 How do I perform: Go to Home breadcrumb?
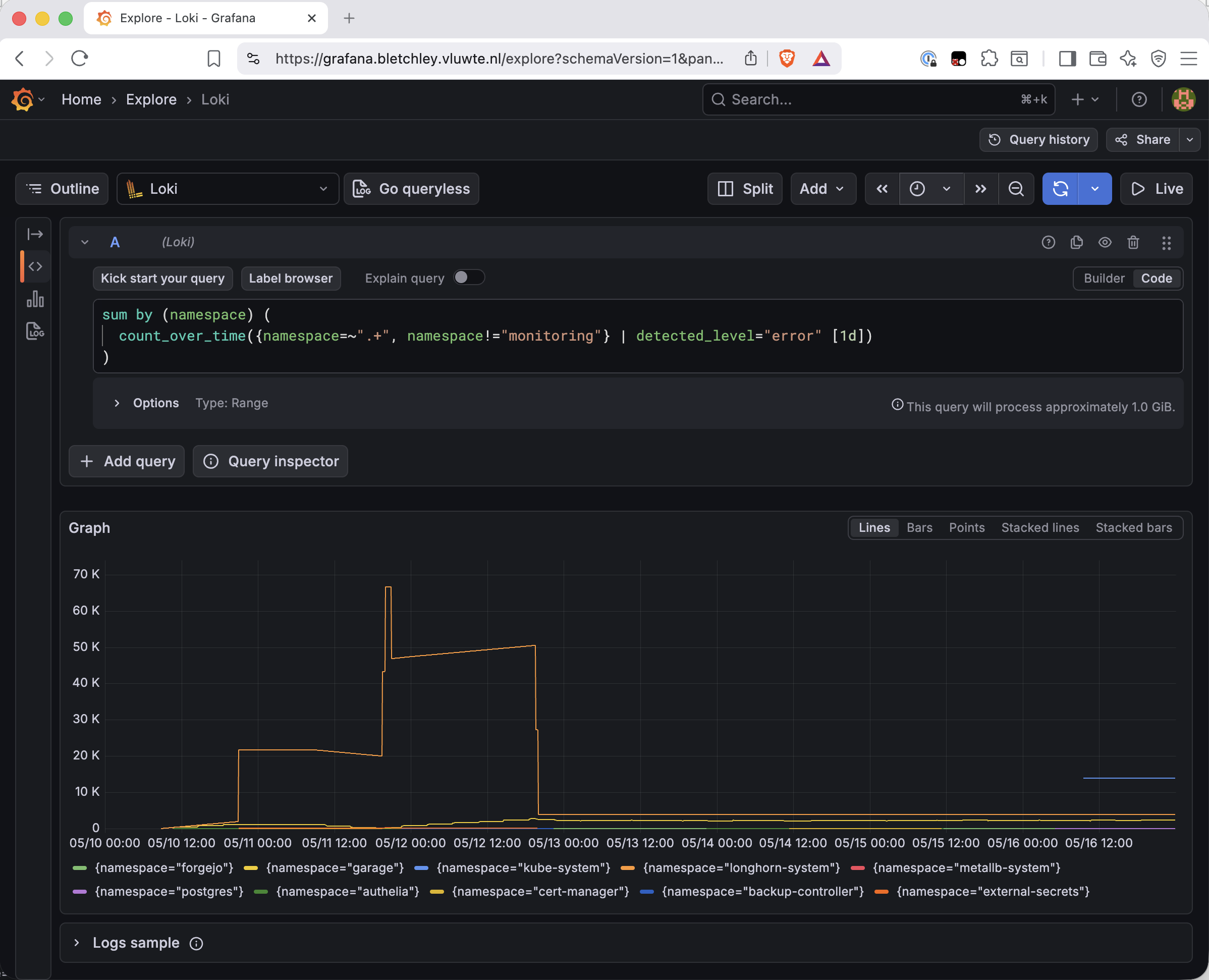[x=81, y=99]
